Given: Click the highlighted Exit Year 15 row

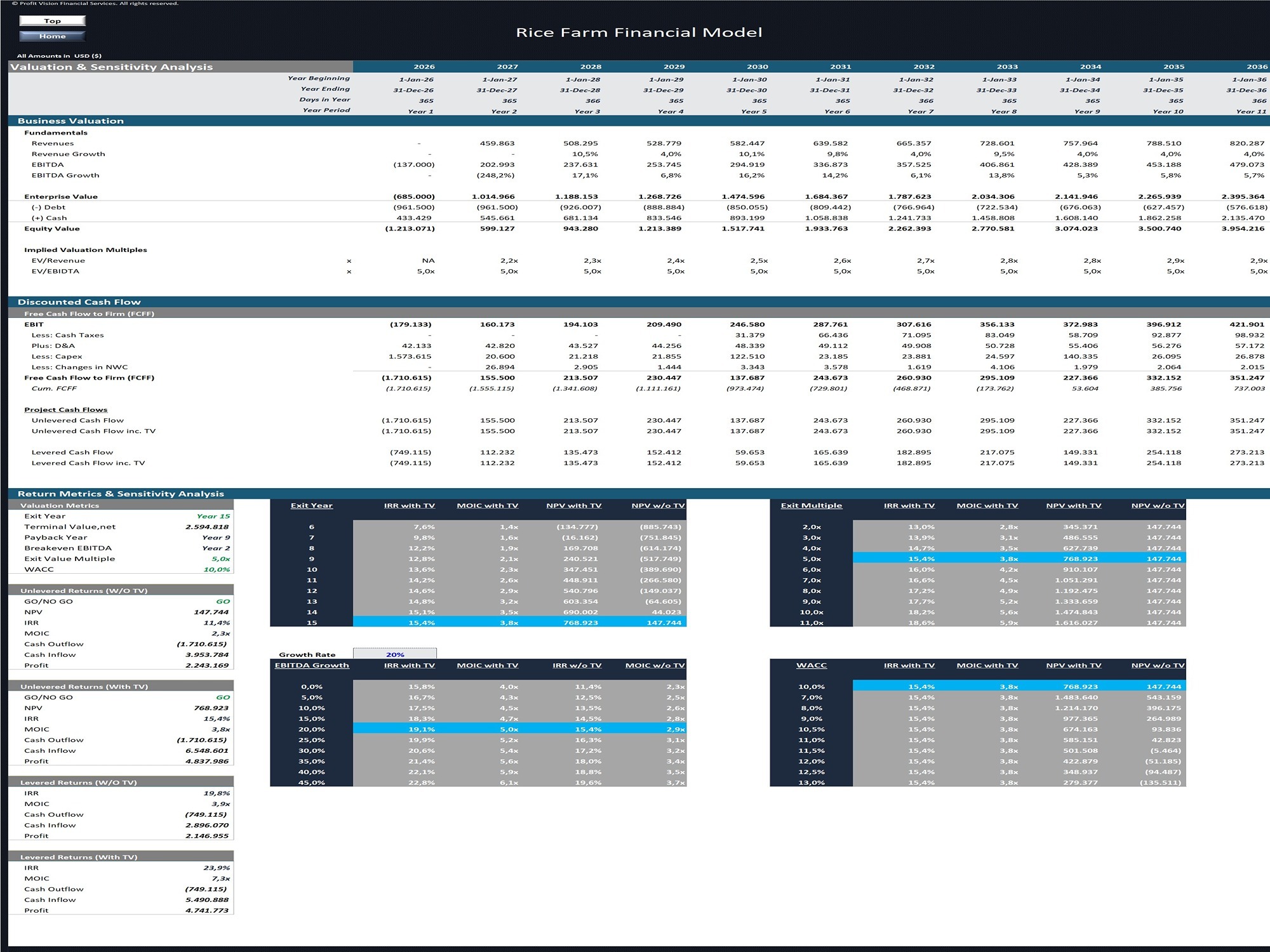Looking at the screenshot, I should [478, 623].
